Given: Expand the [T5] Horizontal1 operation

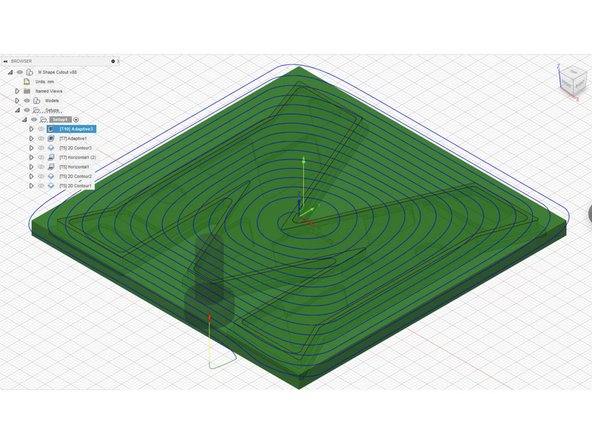Looking at the screenshot, I should pos(31,167).
